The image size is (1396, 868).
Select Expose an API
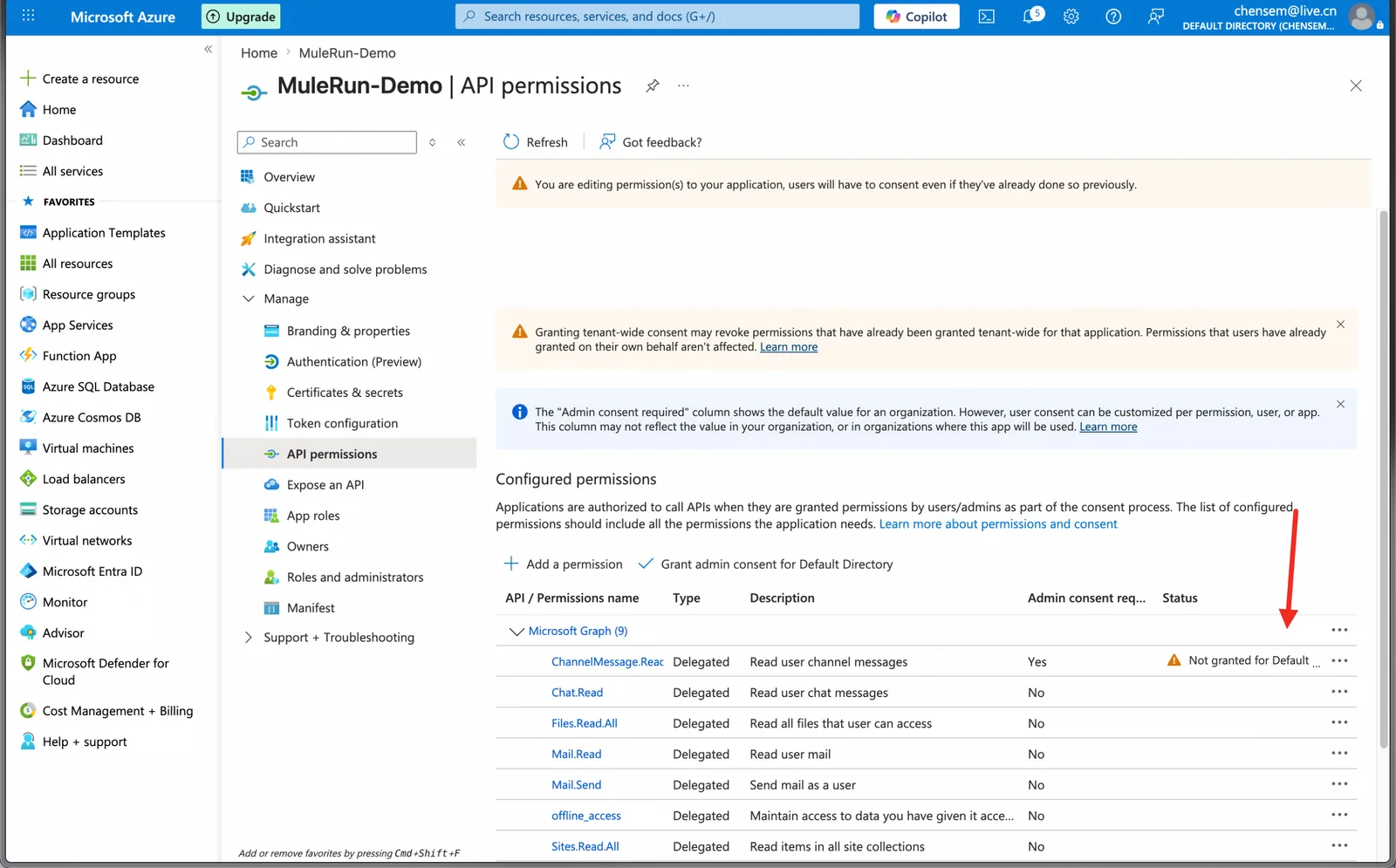(x=325, y=485)
